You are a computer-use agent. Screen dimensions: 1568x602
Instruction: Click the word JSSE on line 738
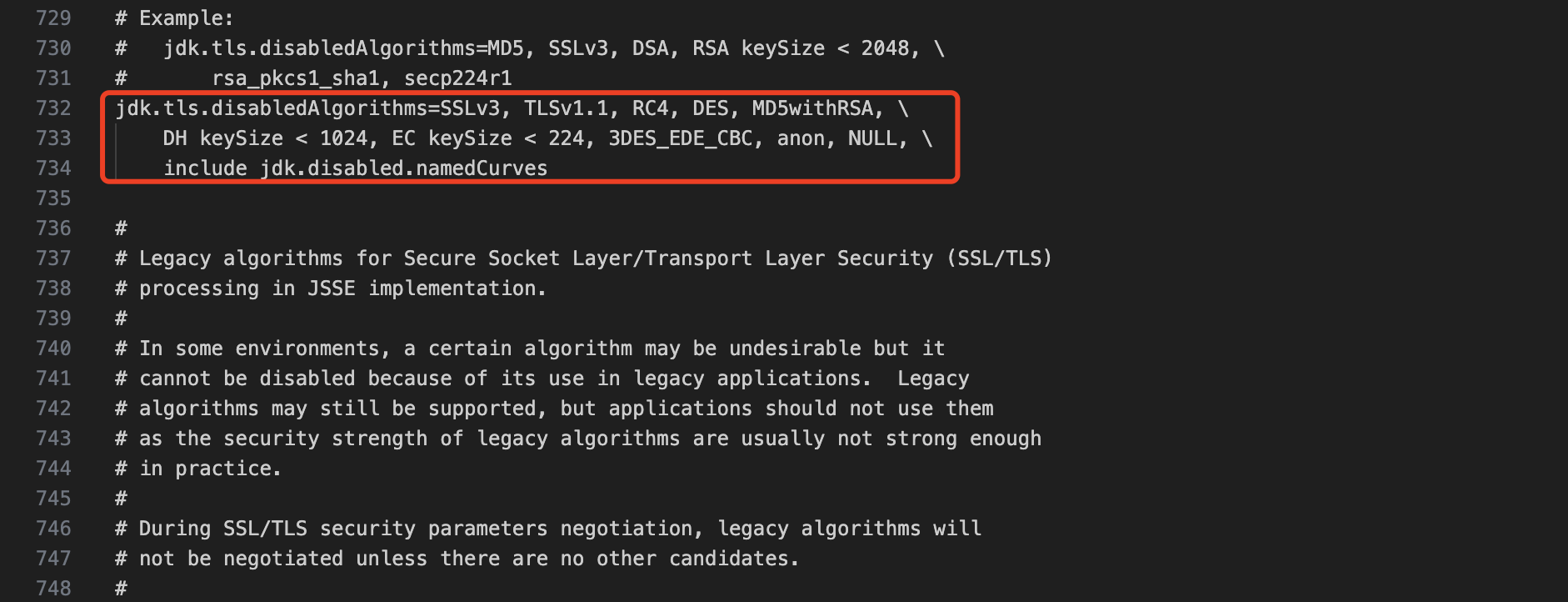pos(332,288)
